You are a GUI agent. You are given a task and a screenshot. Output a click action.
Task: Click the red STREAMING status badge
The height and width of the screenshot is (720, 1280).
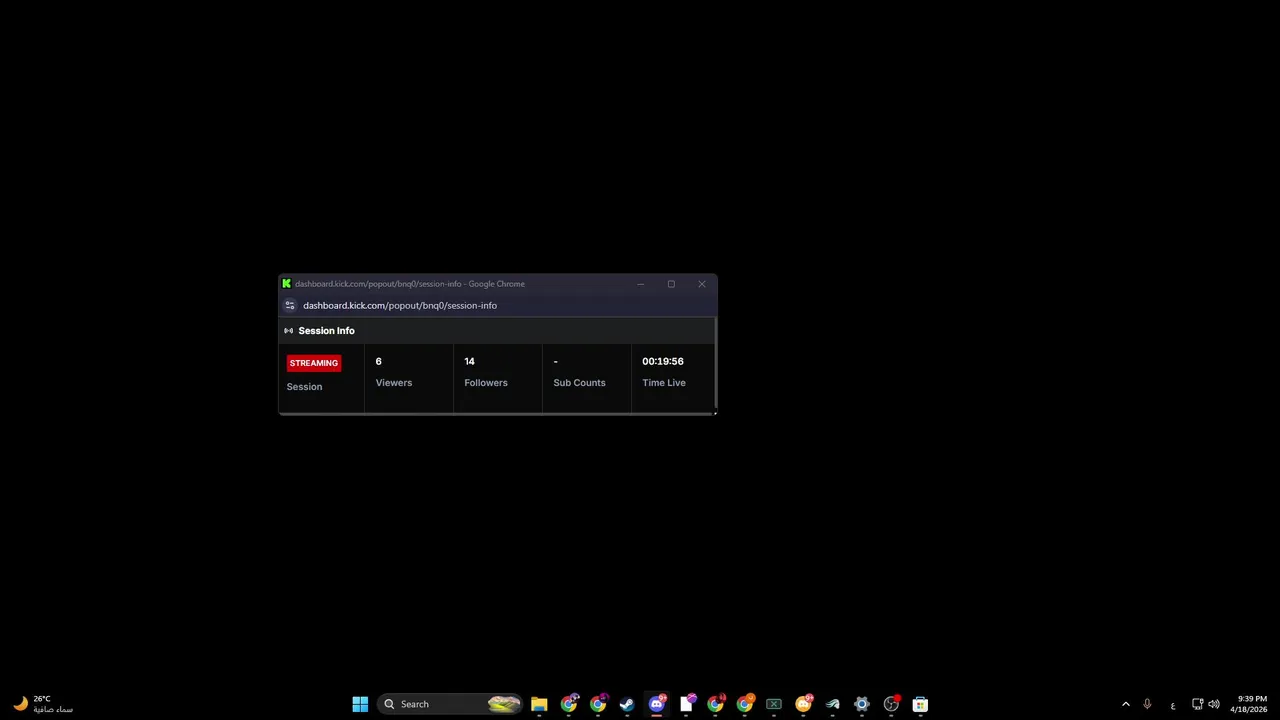point(314,363)
